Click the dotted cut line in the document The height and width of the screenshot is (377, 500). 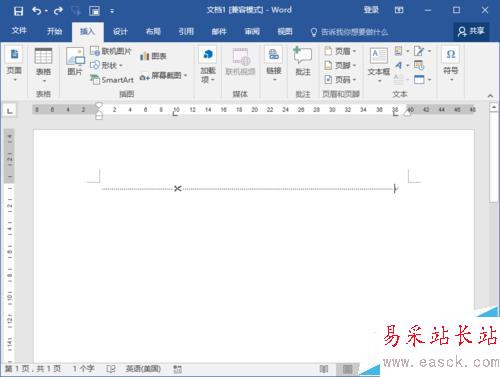coord(247,189)
